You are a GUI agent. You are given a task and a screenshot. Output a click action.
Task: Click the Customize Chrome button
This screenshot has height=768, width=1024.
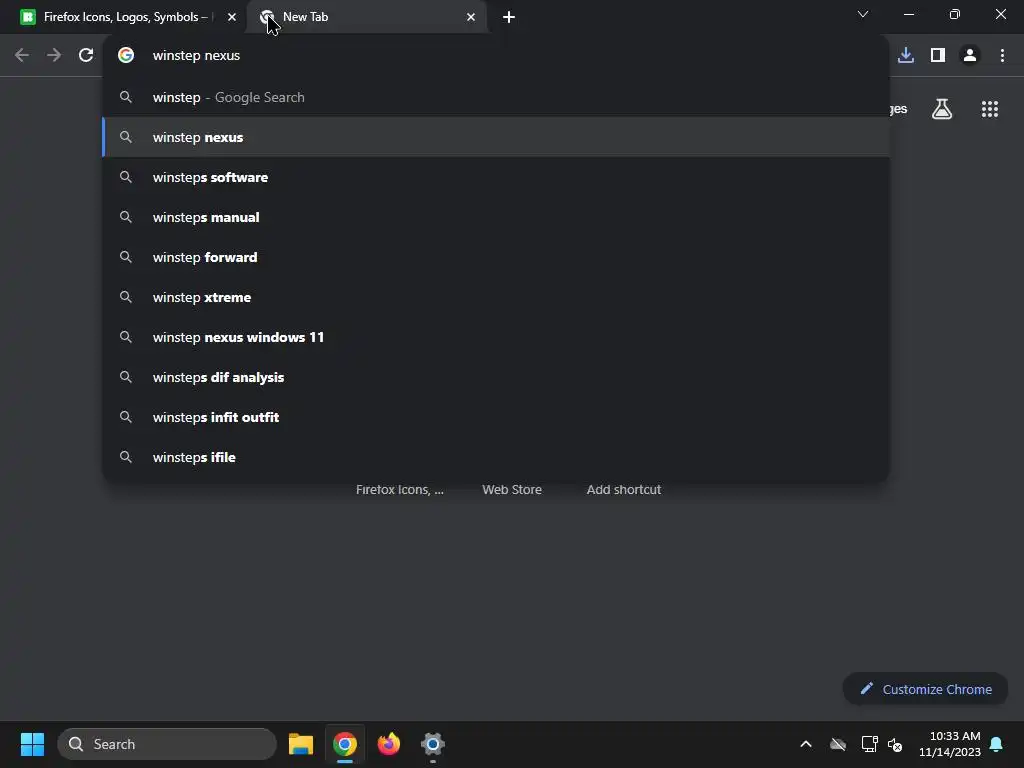925,689
